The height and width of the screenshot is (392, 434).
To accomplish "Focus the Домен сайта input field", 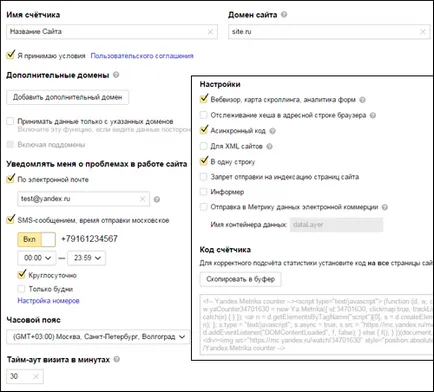I will [x=329, y=32].
